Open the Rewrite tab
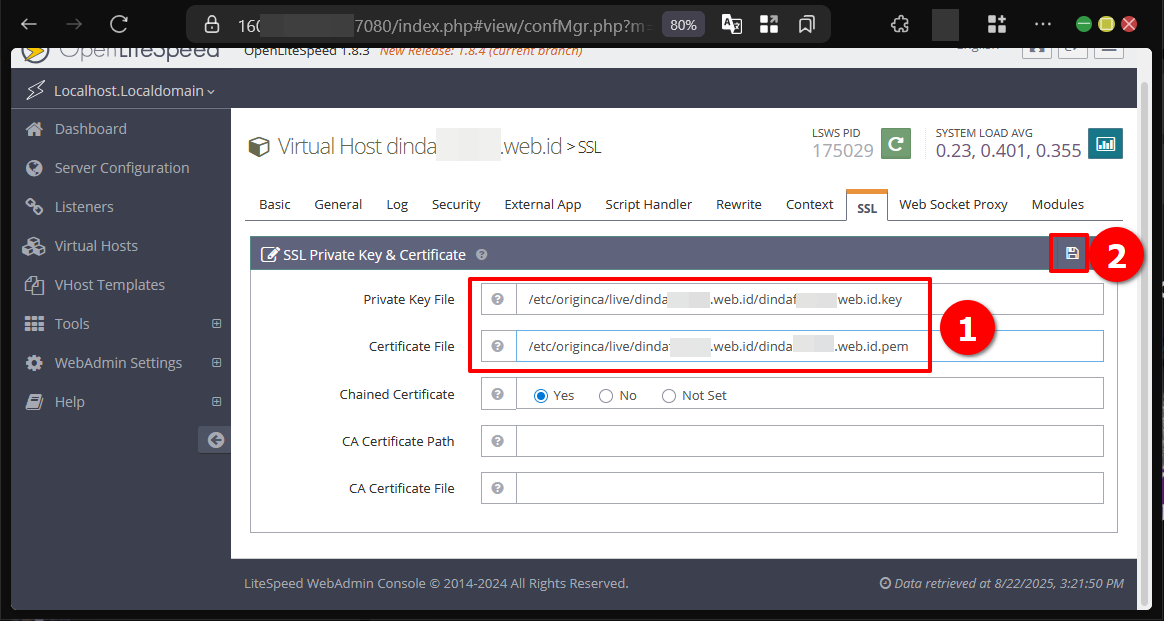1164x621 pixels. 739,204
